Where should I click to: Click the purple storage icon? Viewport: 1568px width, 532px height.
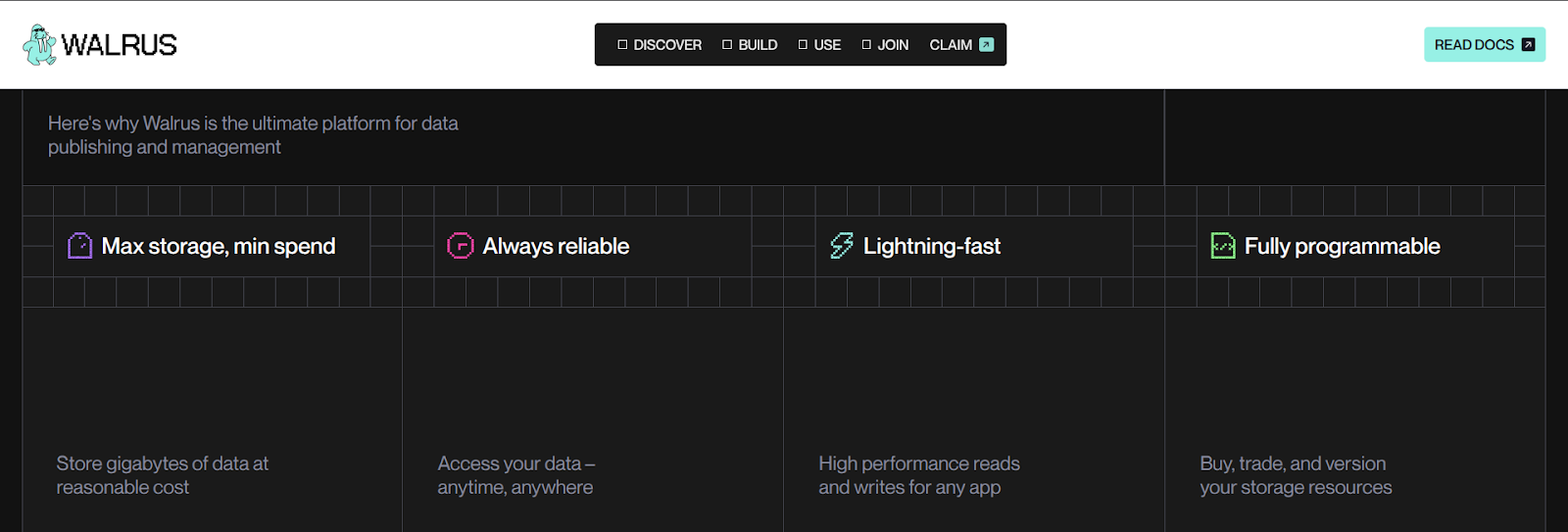tap(79, 245)
